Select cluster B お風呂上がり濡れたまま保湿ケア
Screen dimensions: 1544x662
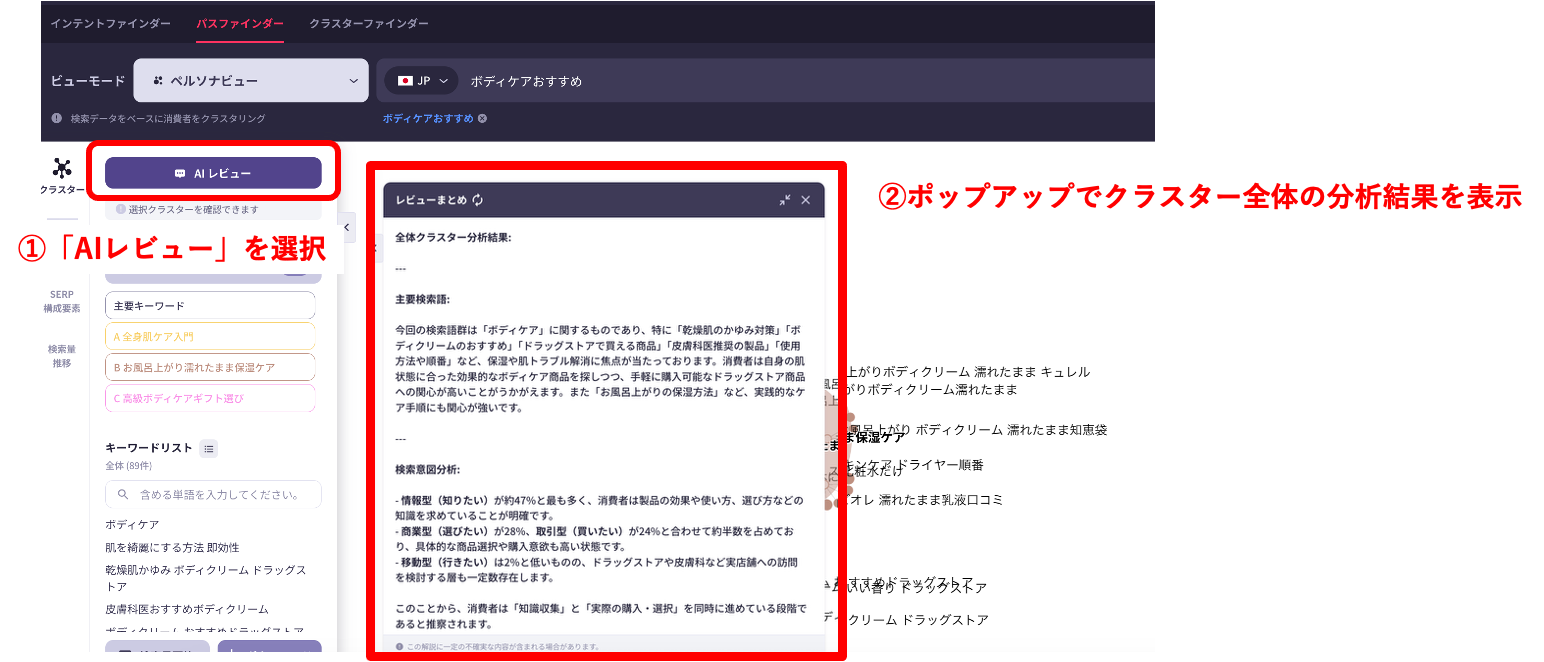pos(210,367)
